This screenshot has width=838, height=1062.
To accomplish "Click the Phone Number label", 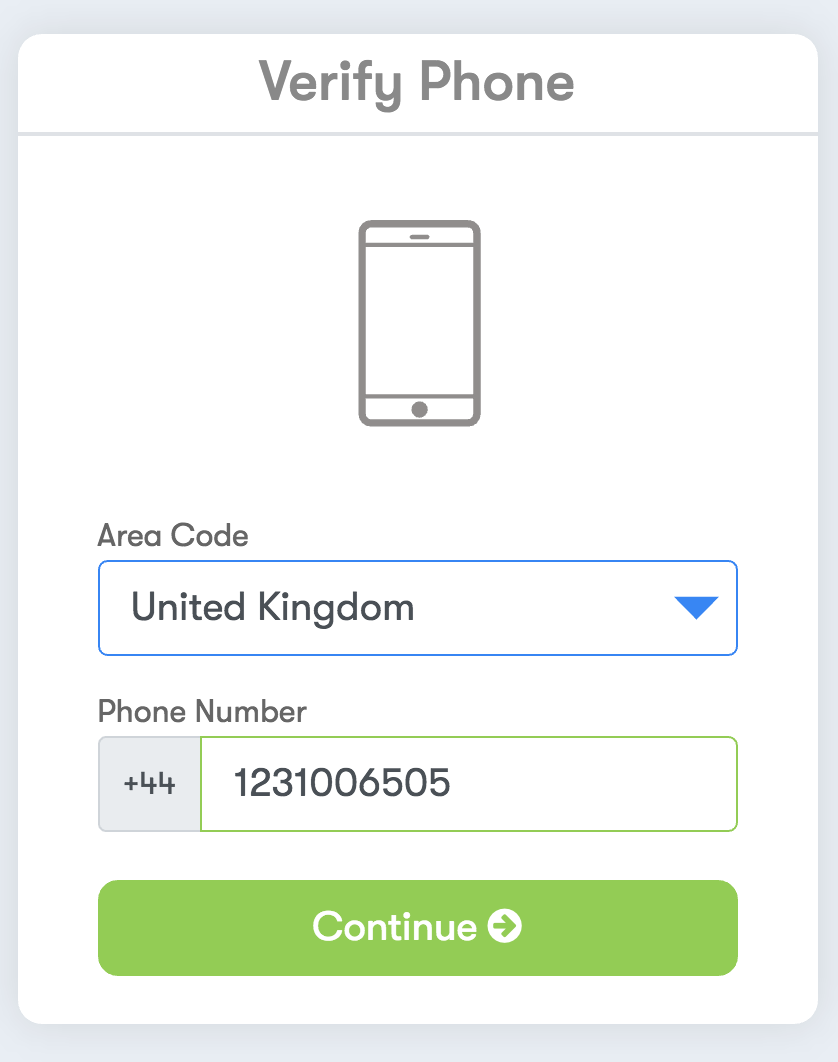I will (202, 711).
